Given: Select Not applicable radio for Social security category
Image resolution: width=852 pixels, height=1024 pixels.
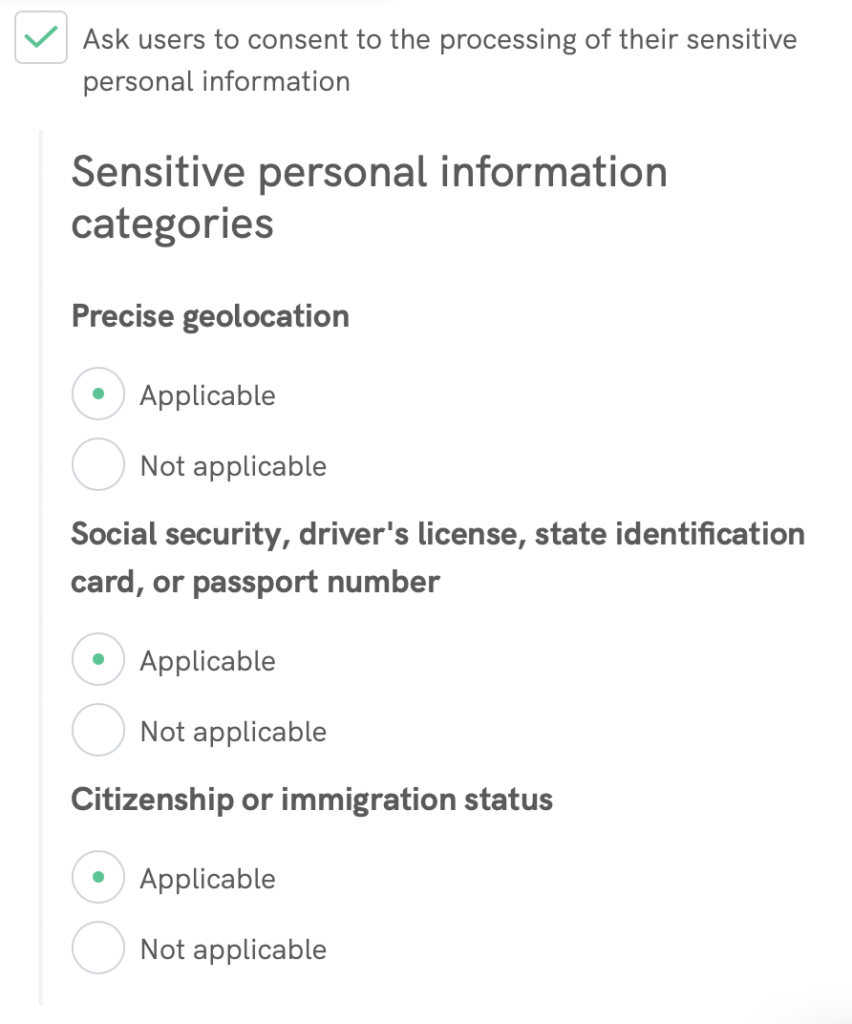Looking at the screenshot, I should [98, 731].
